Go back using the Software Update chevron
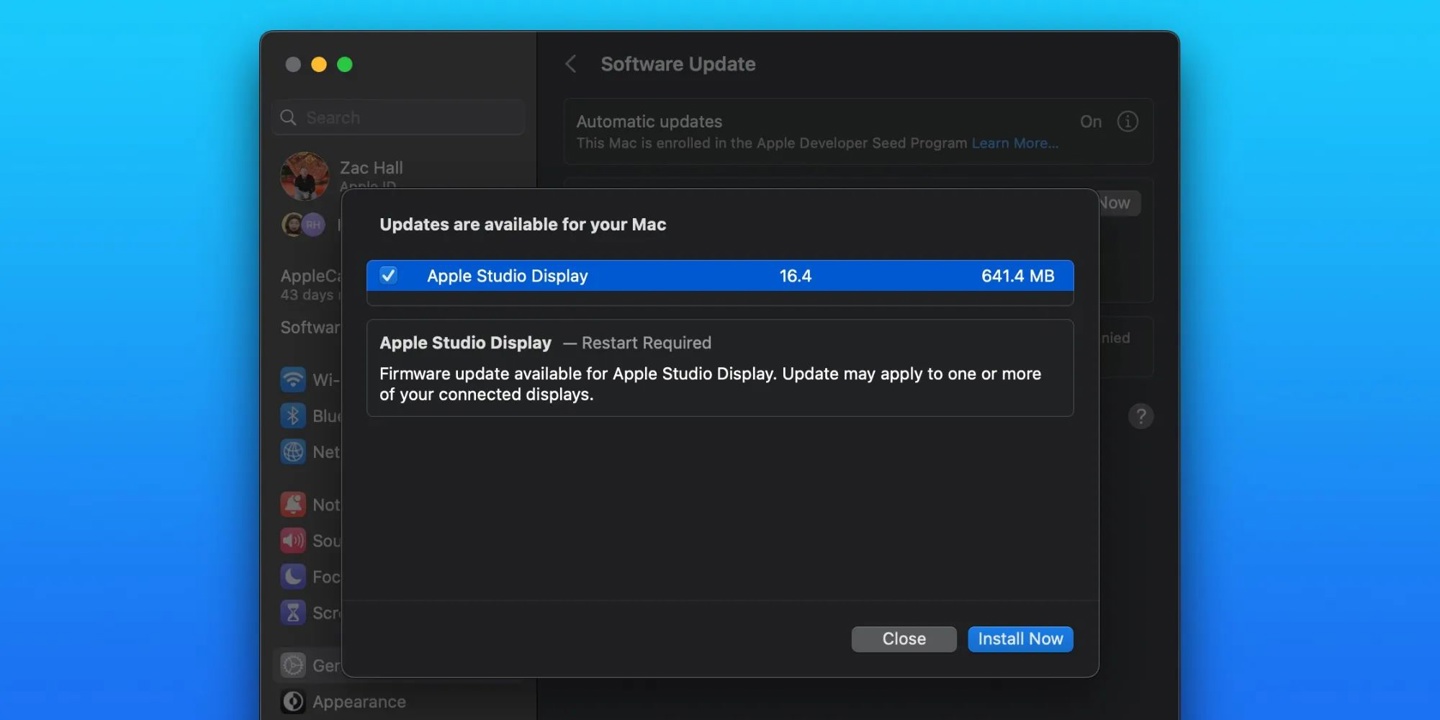Image resolution: width=1440 pixels, height=720 pixels. [x=571, y=64]
